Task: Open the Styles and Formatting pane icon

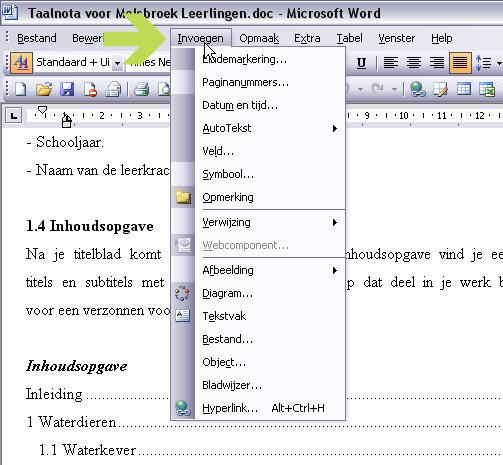Action: (x=21, y=62)
